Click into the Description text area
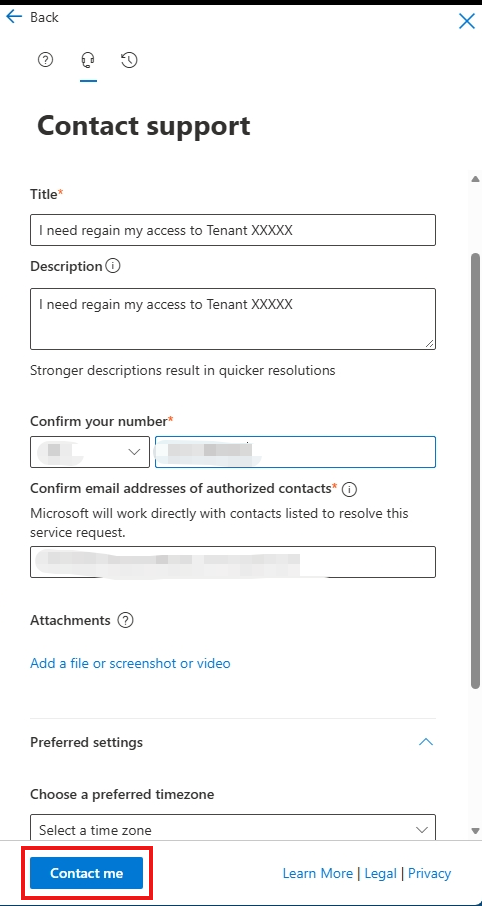 pyautogui.click(x=233, y=319)
